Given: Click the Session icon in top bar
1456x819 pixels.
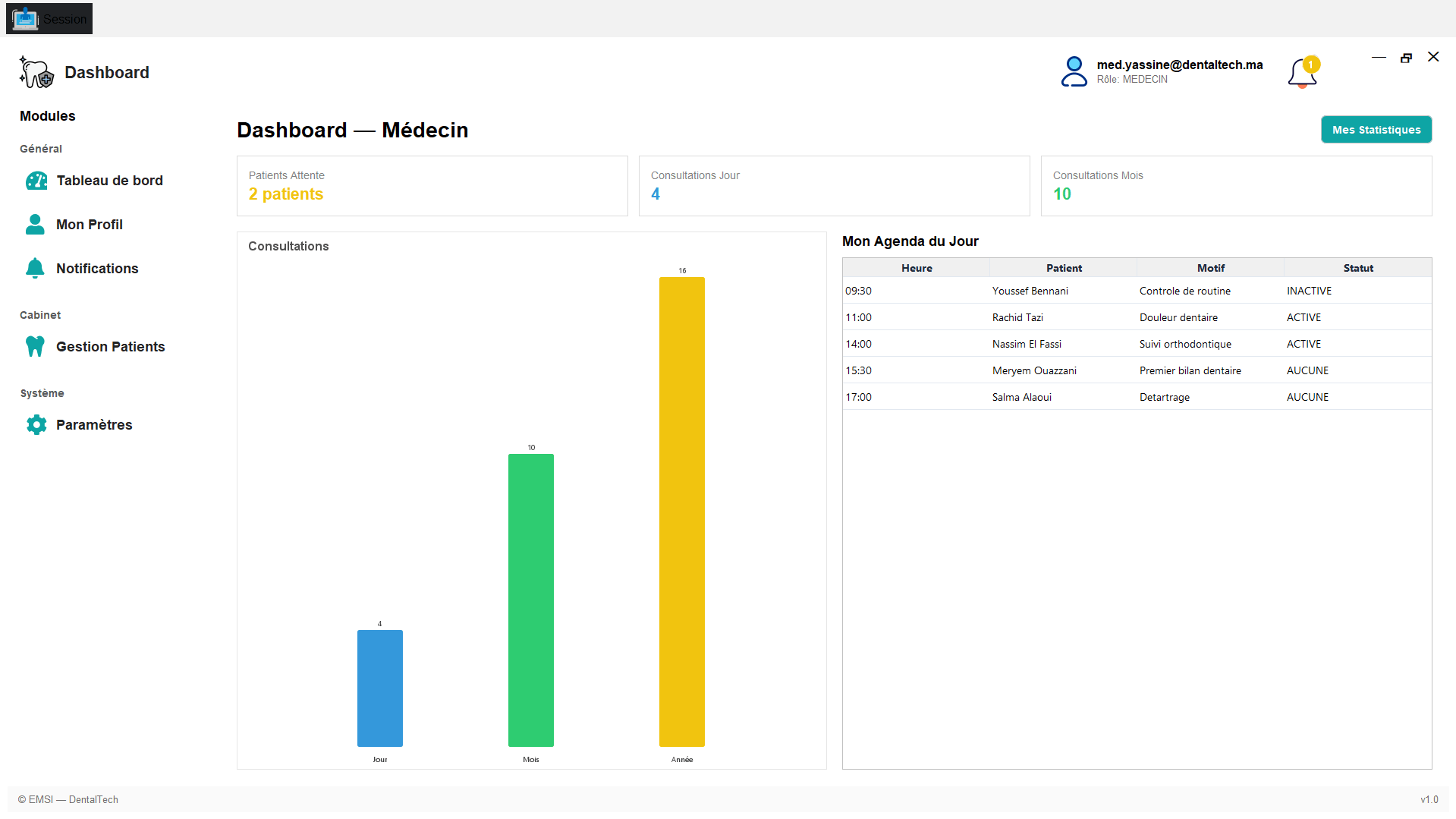Looking at the screenshot, I should pyautogui.click(x=25, y=19).
